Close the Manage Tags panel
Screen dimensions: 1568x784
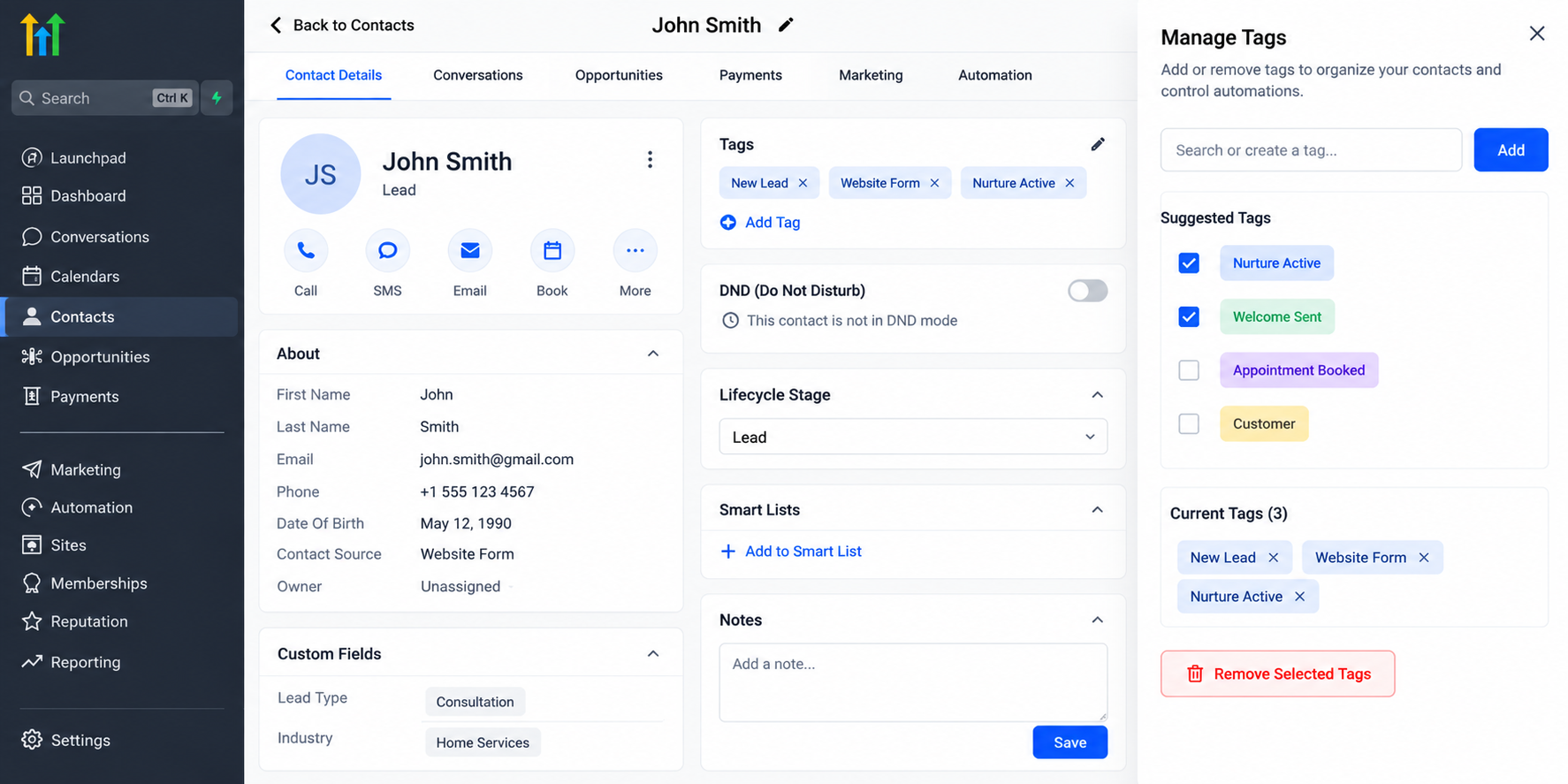click(x=1537, y=34)
